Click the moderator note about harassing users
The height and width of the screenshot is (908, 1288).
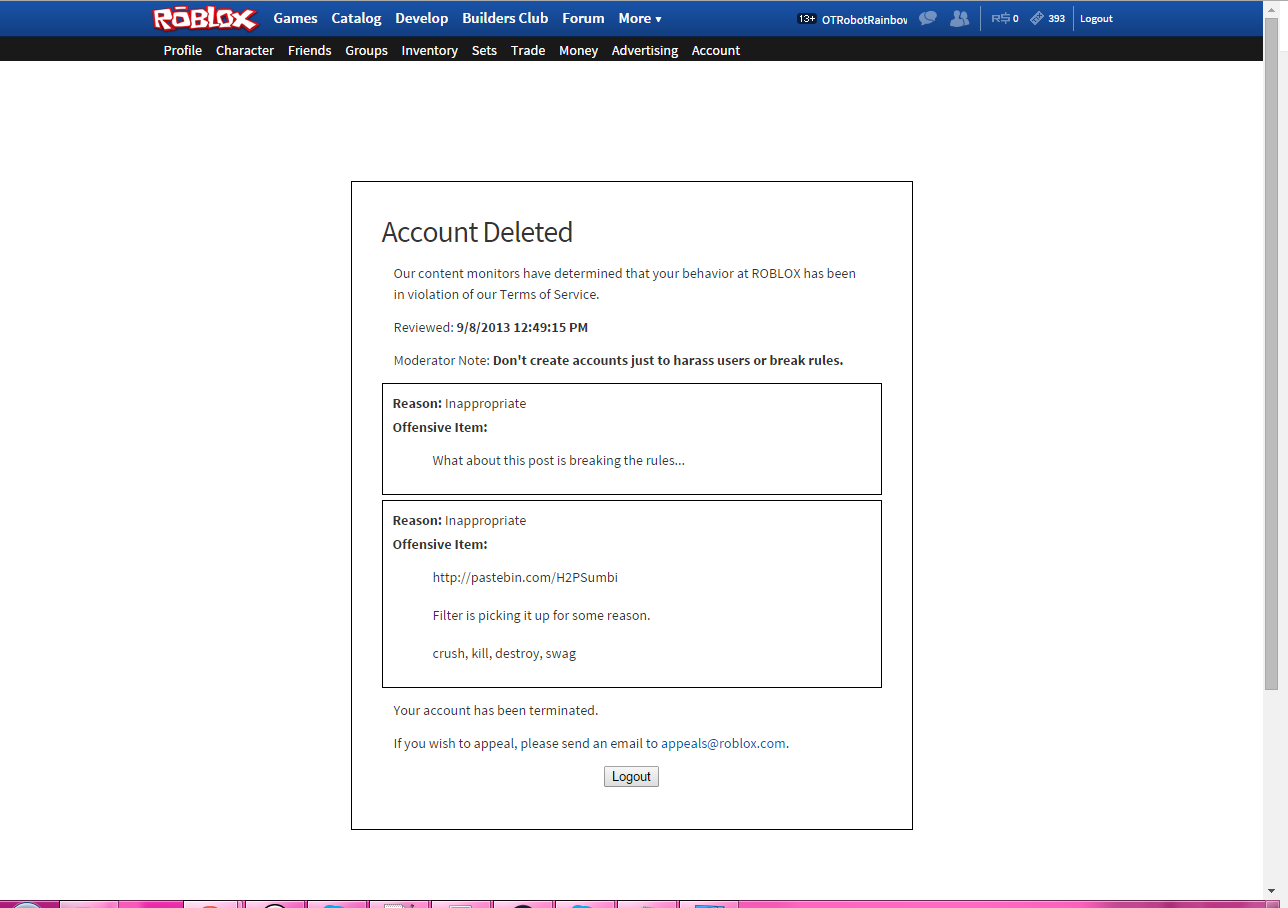pos(668,360)
